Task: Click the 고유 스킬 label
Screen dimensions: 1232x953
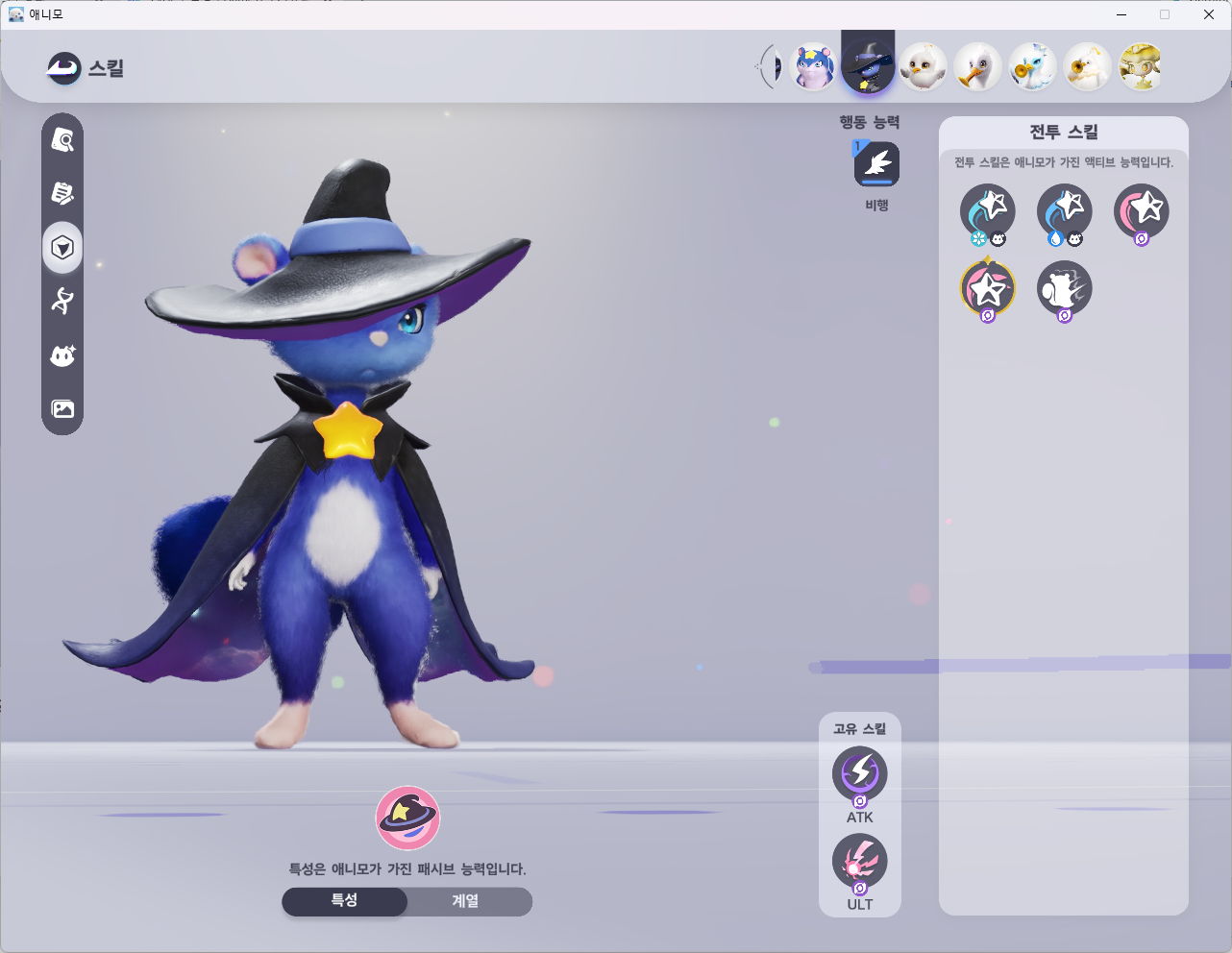Action: 860,729
